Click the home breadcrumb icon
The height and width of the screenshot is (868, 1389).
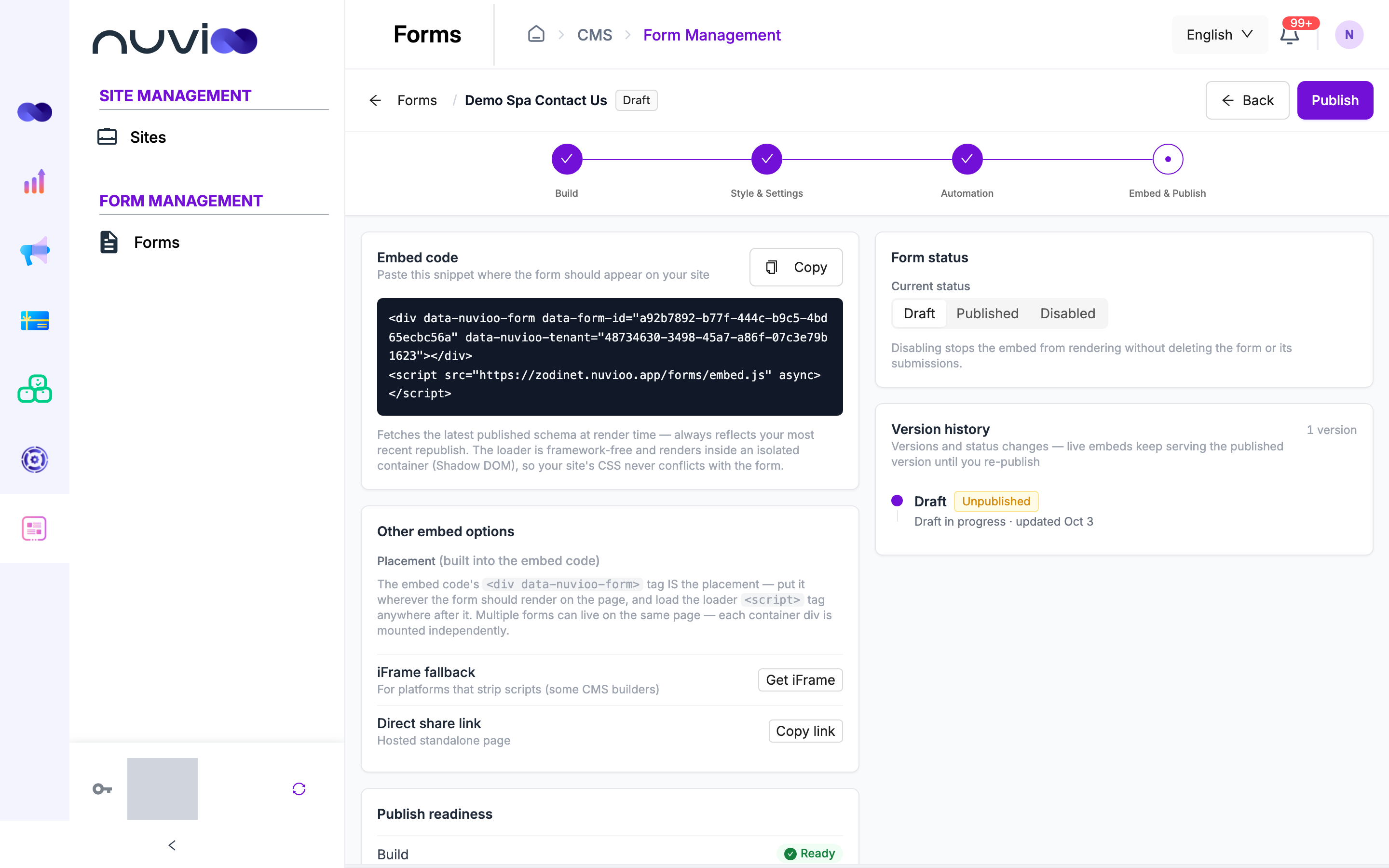(x=536, y=34)
